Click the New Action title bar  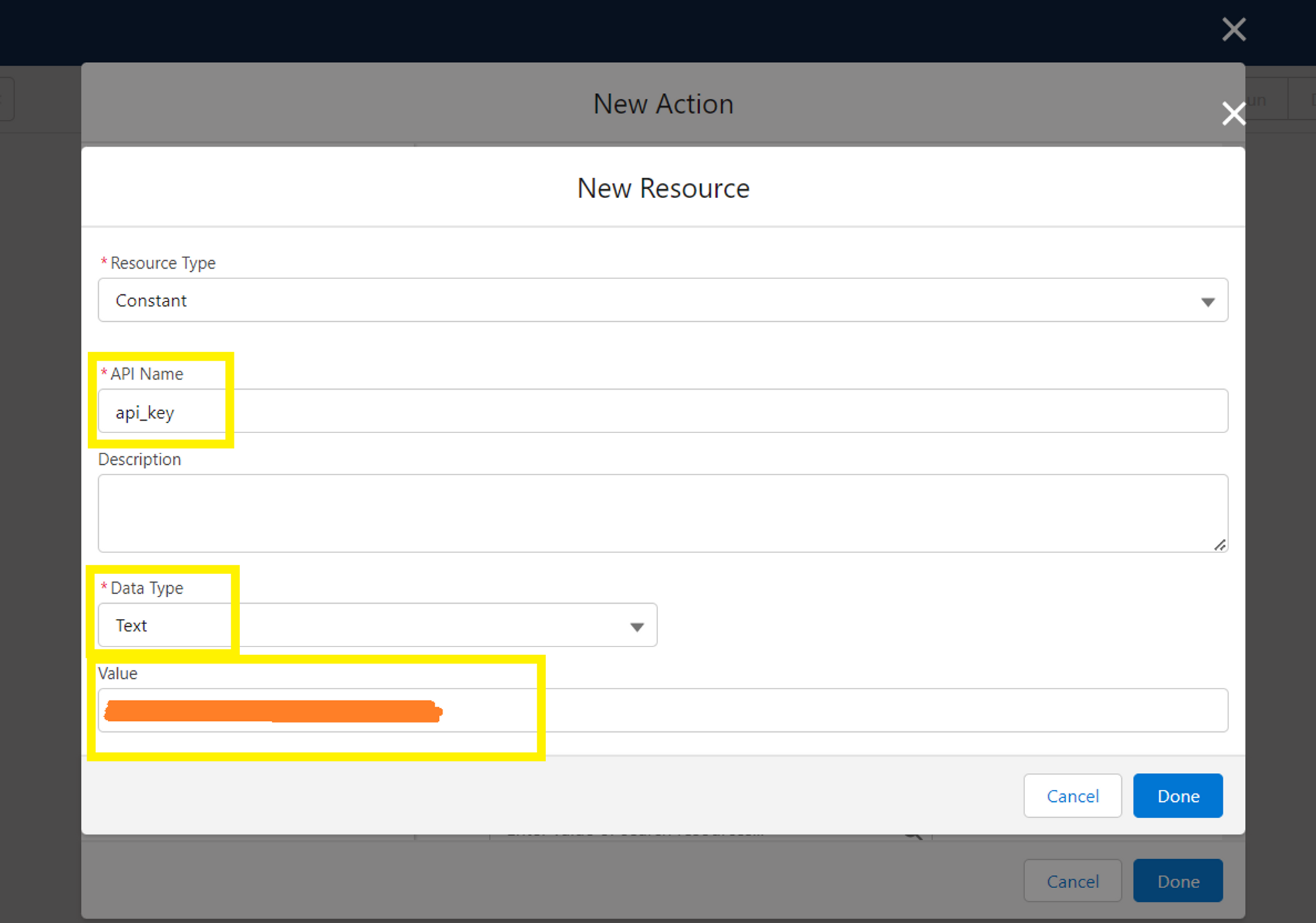pos(663,103)
